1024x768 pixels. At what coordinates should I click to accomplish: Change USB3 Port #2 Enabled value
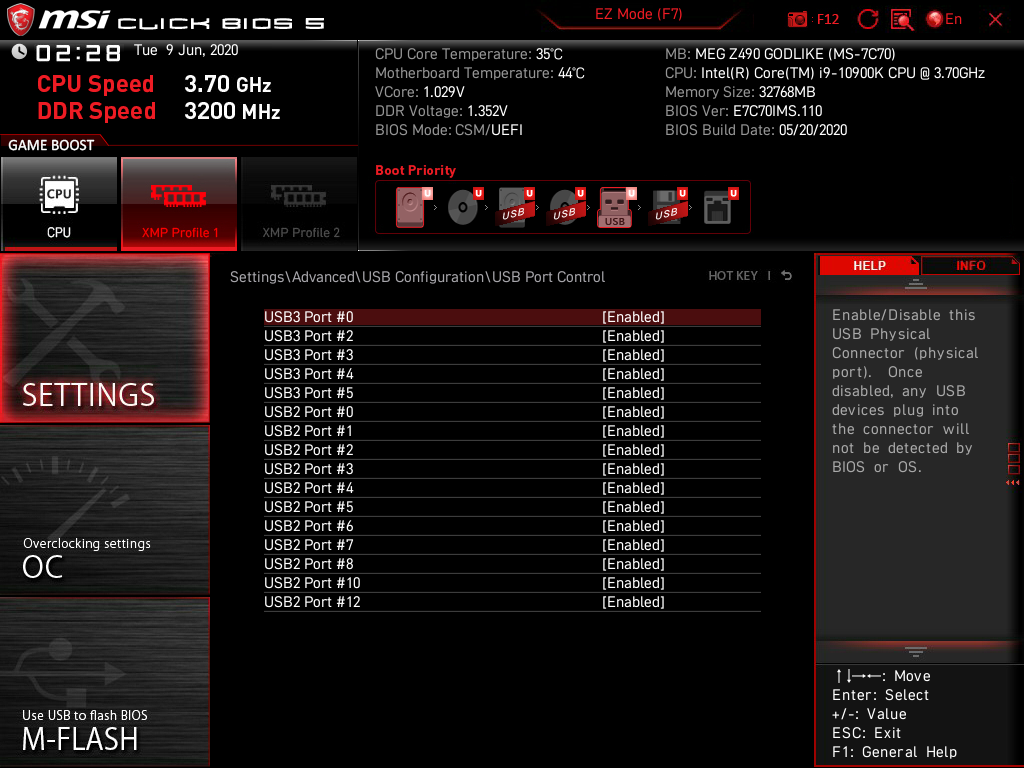pos(633,336)
